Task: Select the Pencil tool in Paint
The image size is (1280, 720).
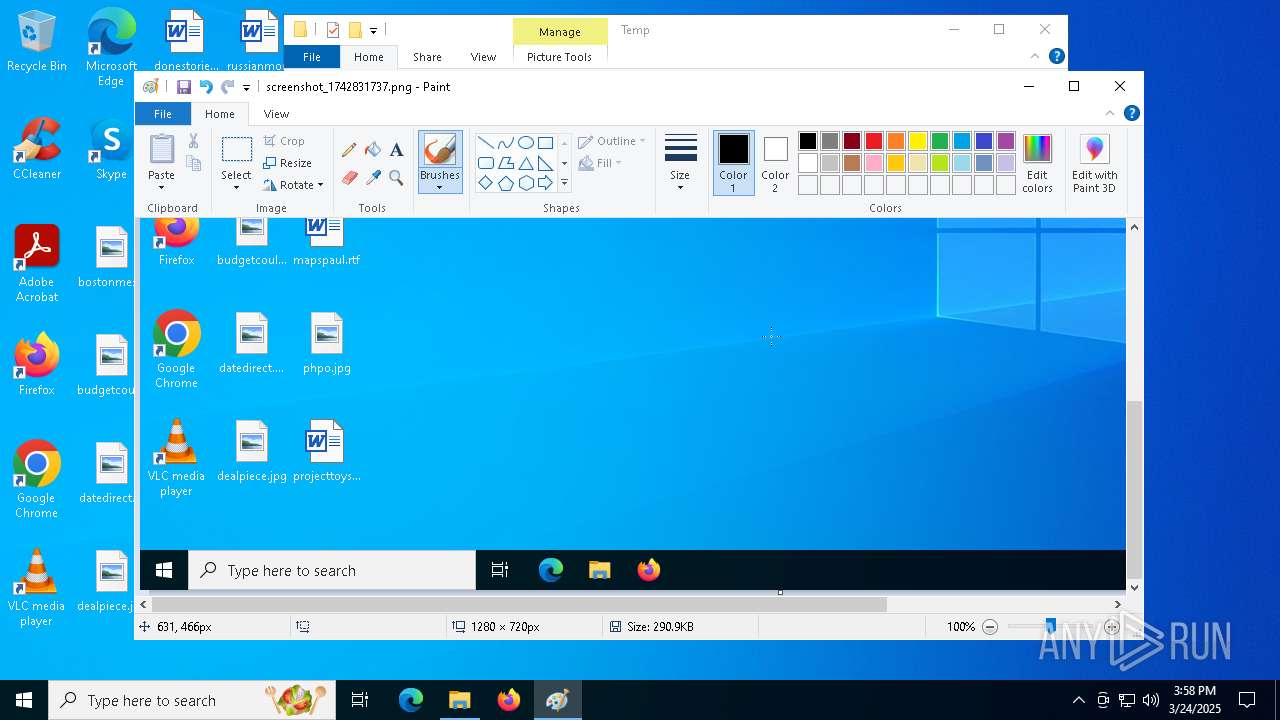Action: click(x=349, y=150)
